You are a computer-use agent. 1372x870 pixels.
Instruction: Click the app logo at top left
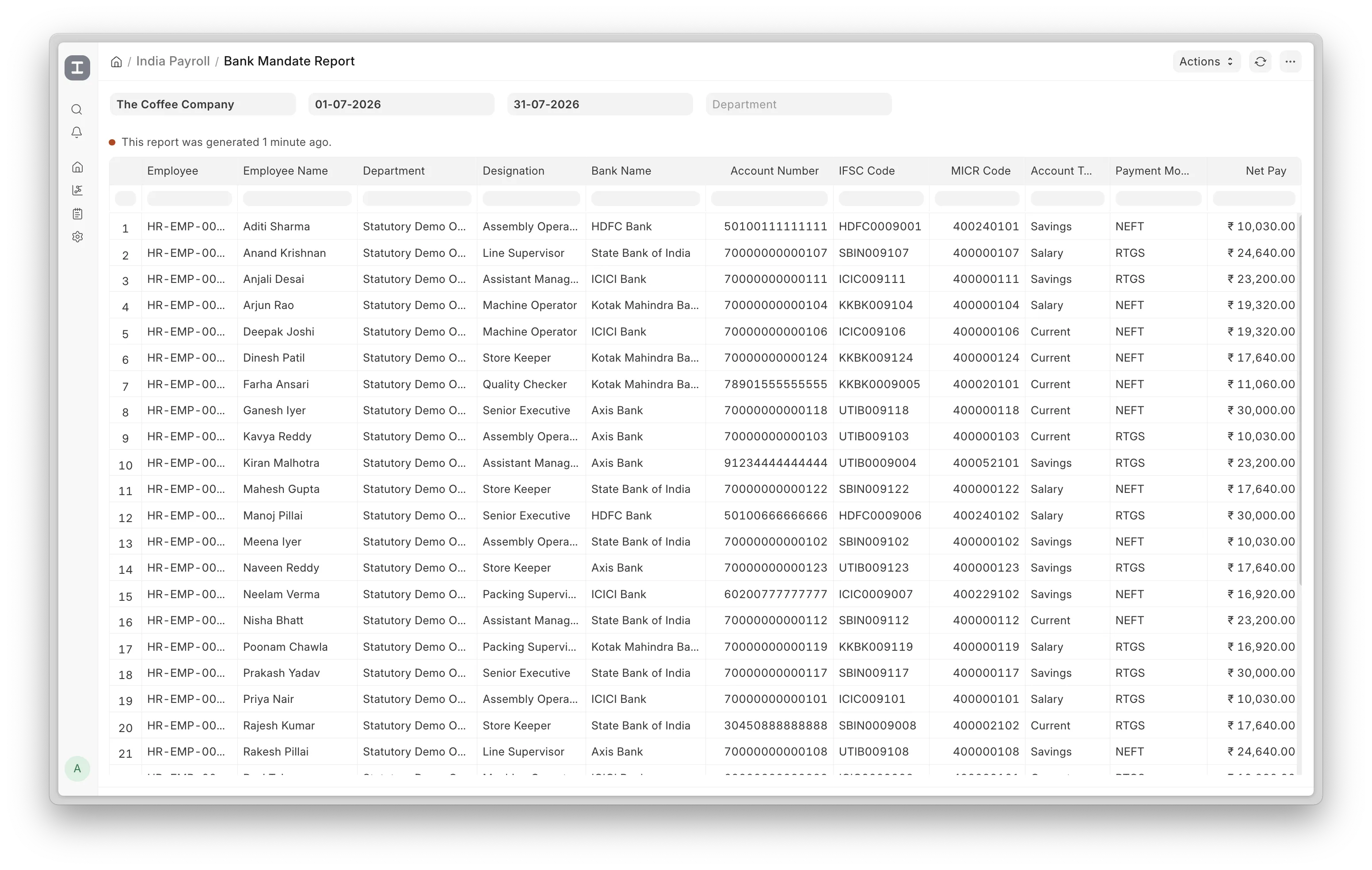[77, 68]
